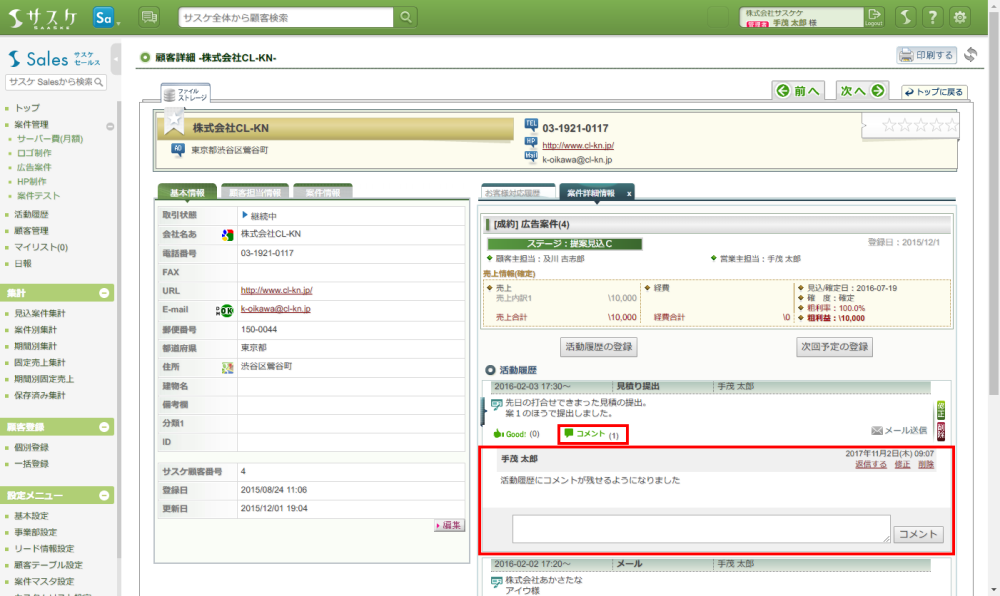Go to previous customer with 前へ
This screenshot has height=596, width=1000.
coord(798,91)
